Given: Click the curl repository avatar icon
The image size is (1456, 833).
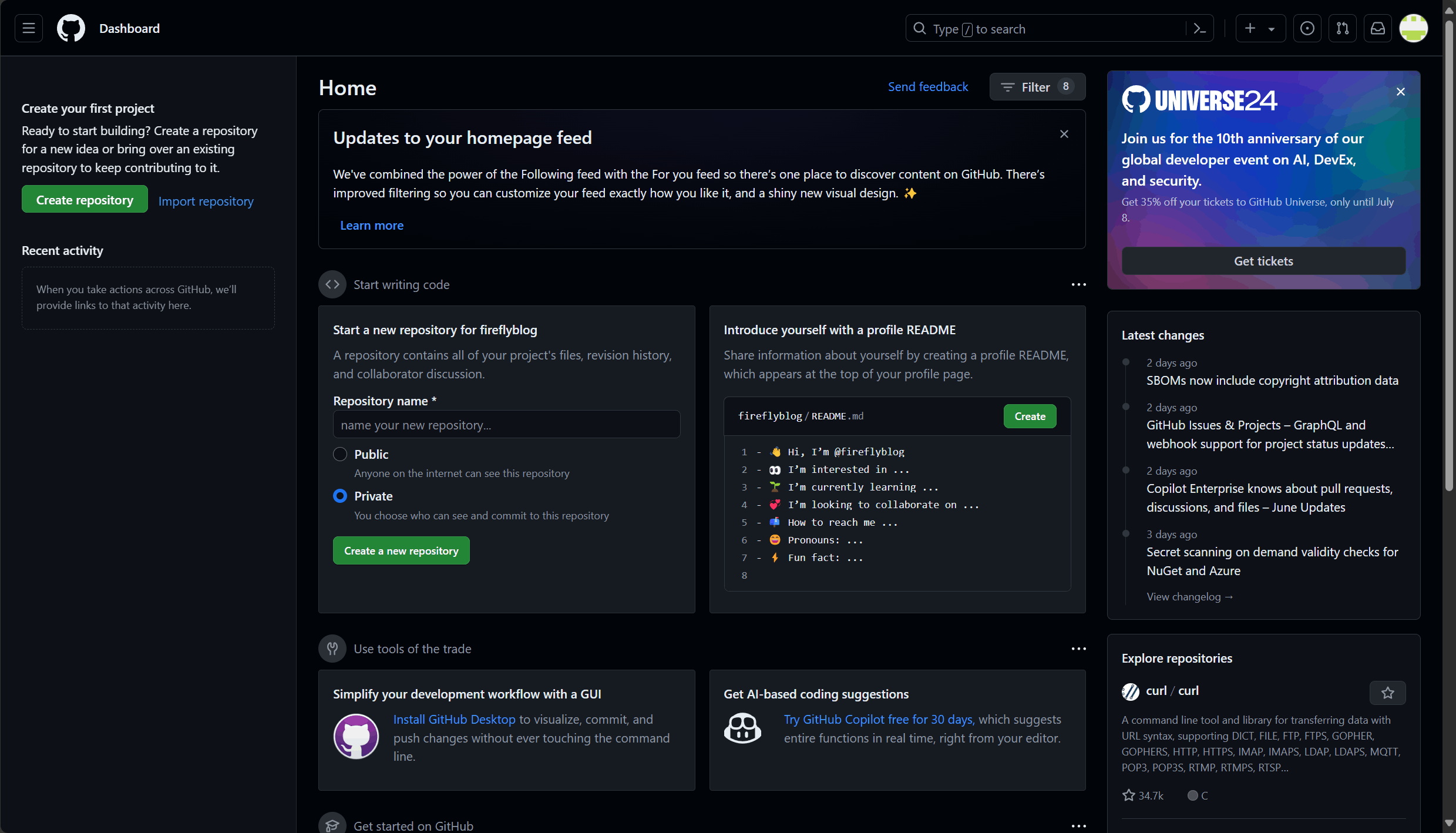Looking at the screenshot, I should click(x=1131, y=691).
